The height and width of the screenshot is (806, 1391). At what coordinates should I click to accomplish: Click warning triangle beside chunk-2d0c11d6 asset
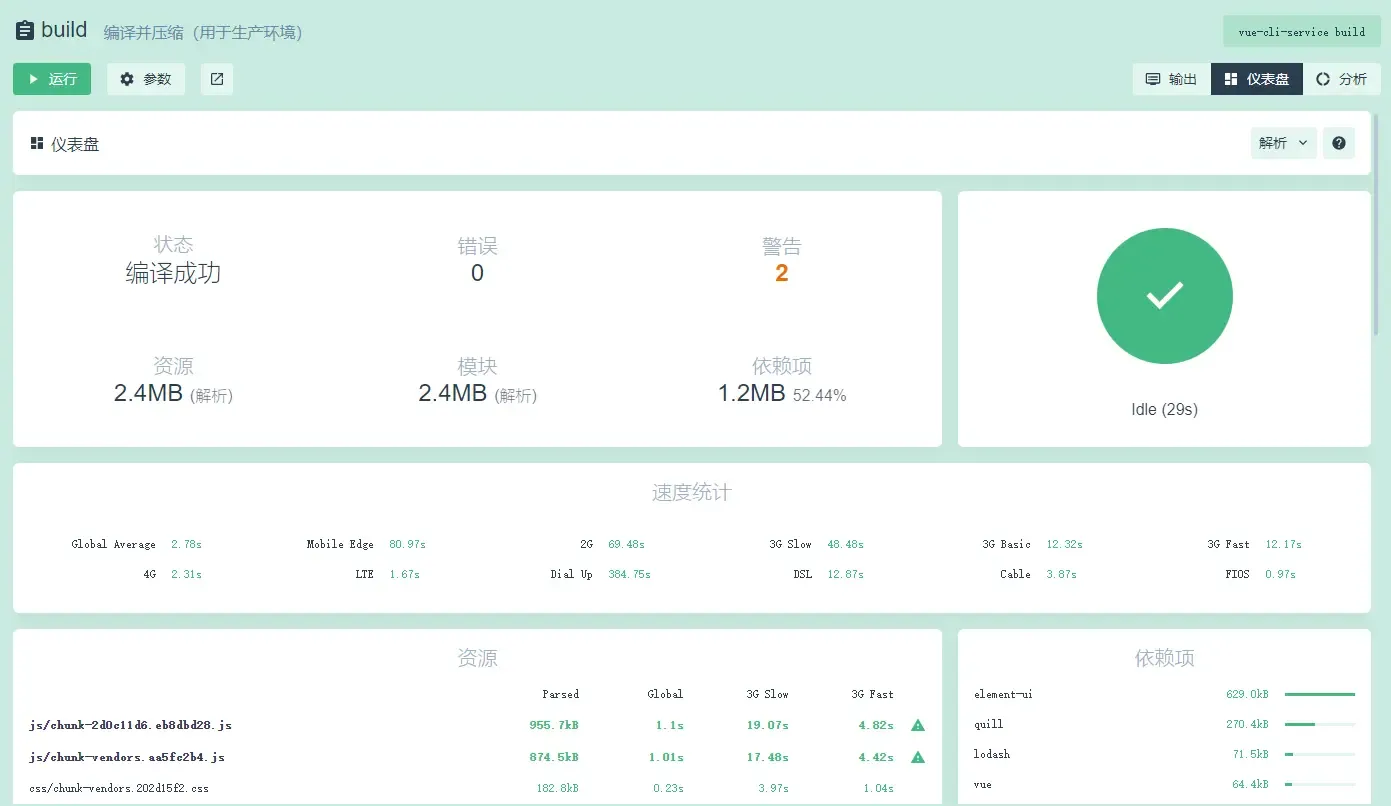[917, 725]
